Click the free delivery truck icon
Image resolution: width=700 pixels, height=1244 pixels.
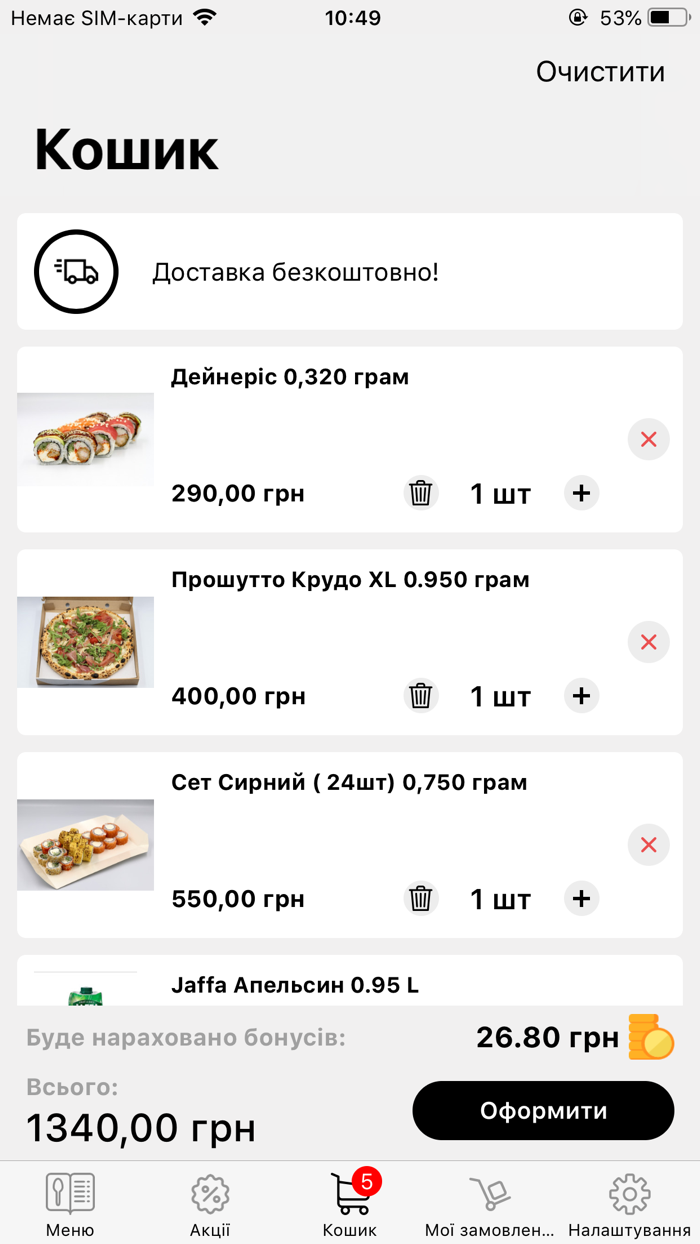(76, 271)
